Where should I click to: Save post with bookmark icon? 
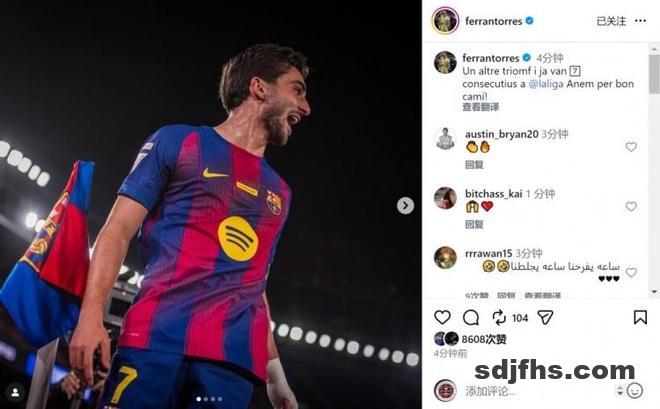point(640,317)
